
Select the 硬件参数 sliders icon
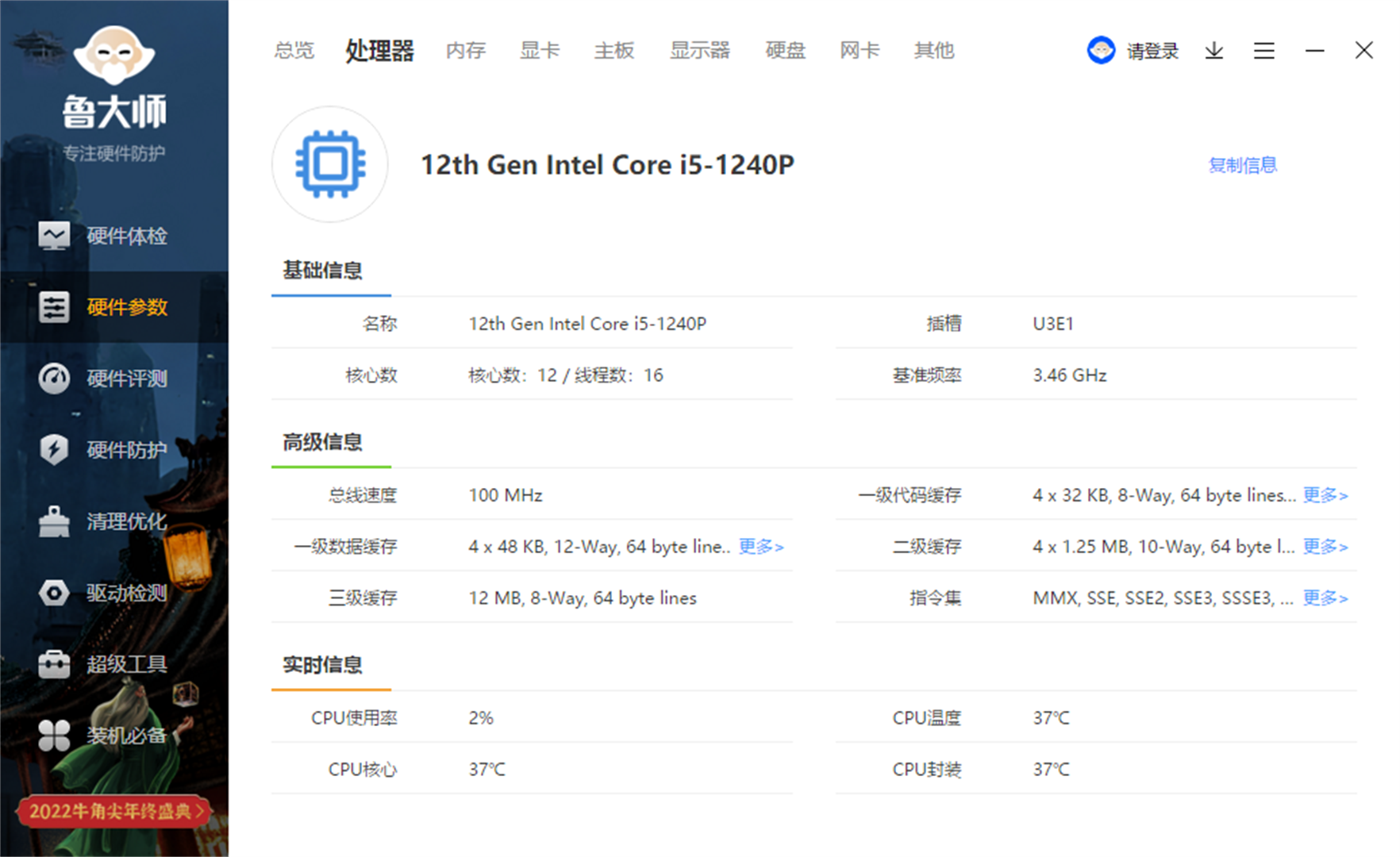pos(54,307)
